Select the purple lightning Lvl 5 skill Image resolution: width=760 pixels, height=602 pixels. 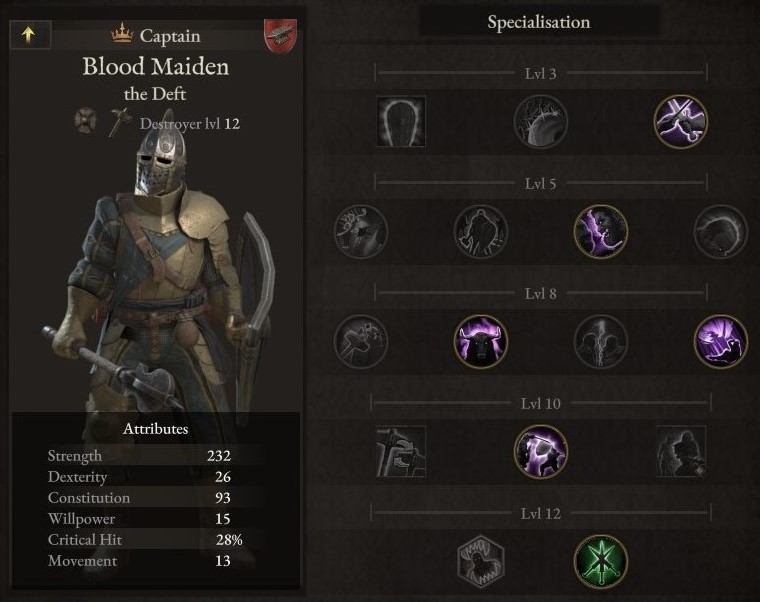601,231
